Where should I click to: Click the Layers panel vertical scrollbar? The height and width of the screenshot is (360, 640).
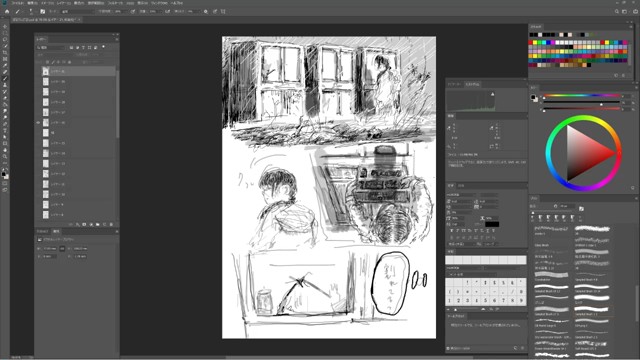pyautogui.click(x=118, y=104)
